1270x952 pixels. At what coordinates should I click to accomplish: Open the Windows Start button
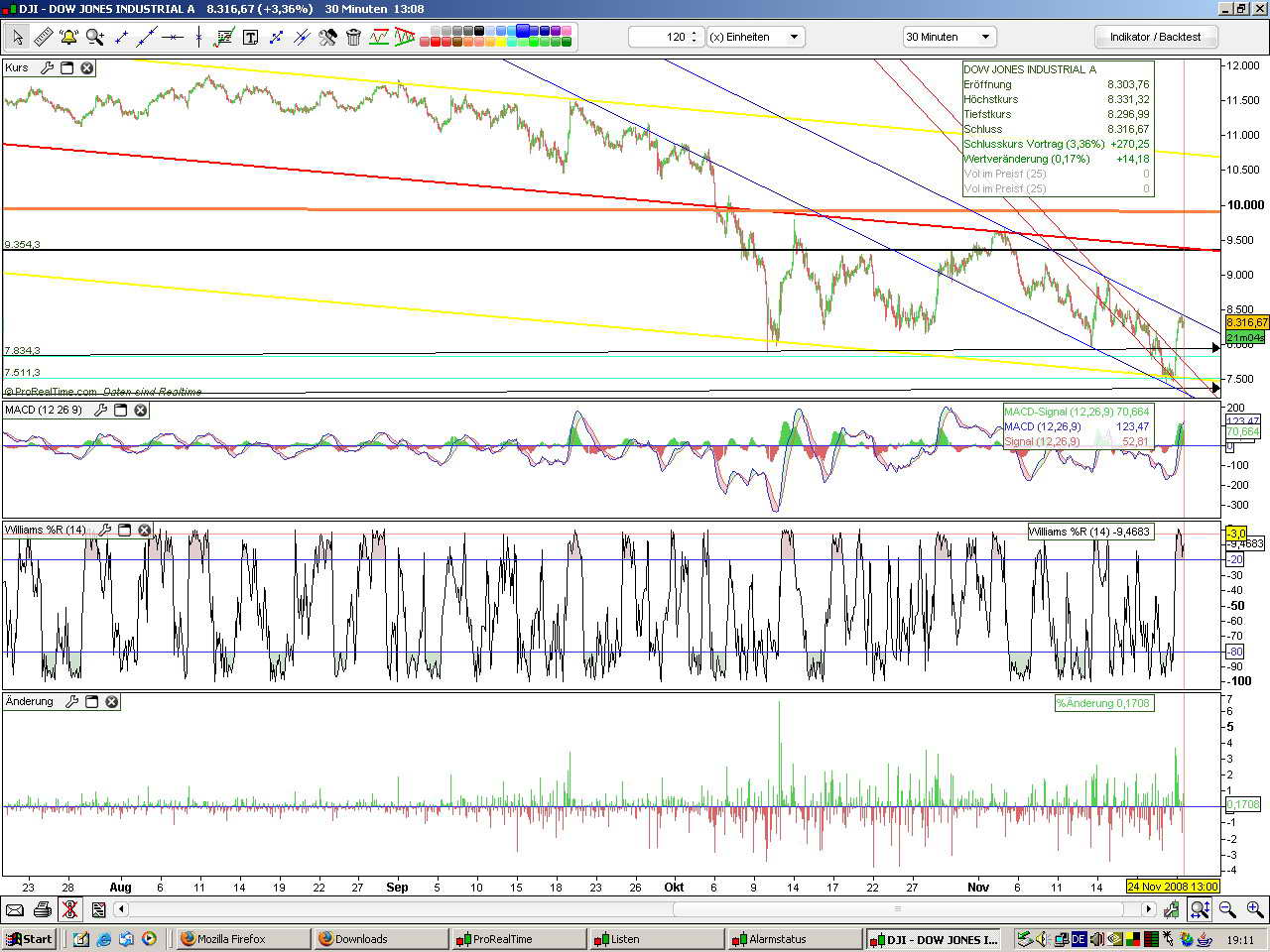[29, 938]
